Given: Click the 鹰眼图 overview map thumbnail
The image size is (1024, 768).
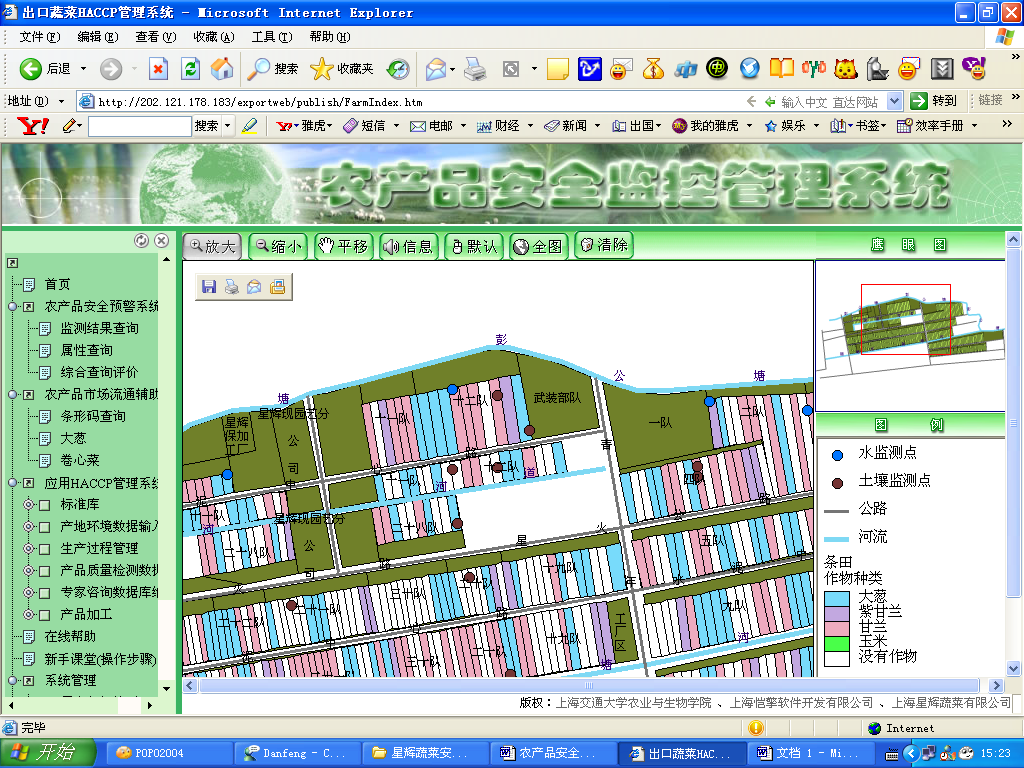Looking at the screenshot, I should [x=908, y=322].
